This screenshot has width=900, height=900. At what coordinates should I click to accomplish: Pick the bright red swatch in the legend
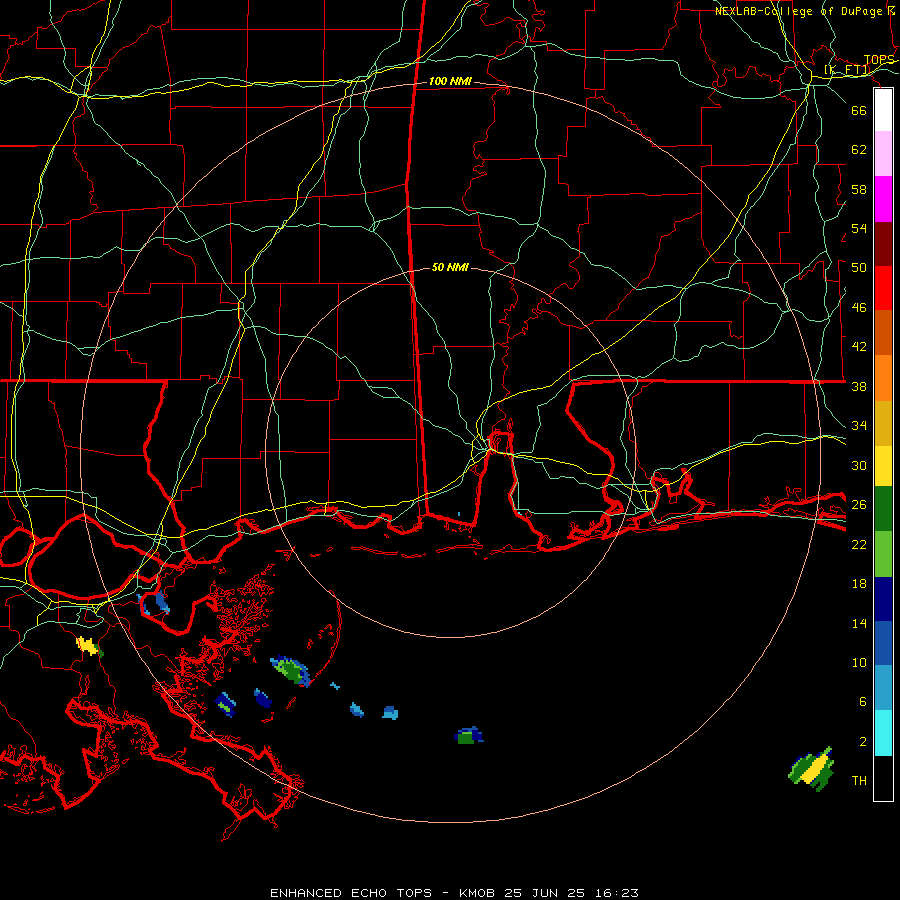coord(883,288)
